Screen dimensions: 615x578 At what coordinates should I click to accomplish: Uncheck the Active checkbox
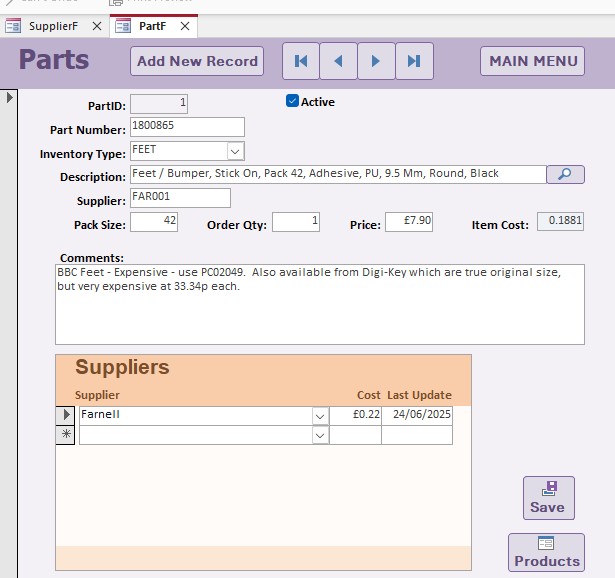tap(292, 101)
